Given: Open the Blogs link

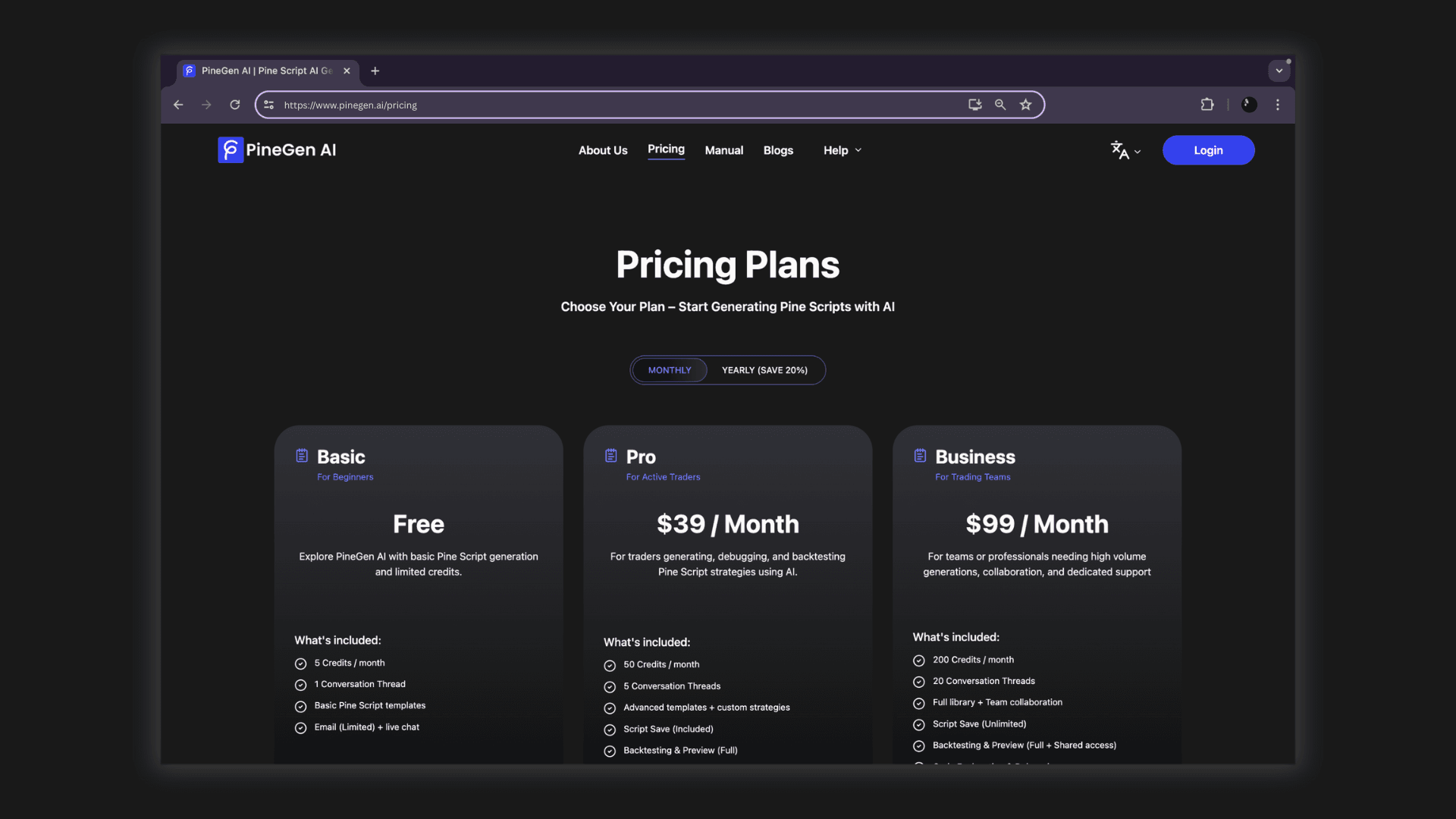Looking at the screenshot, I should [x=778, y=150].
